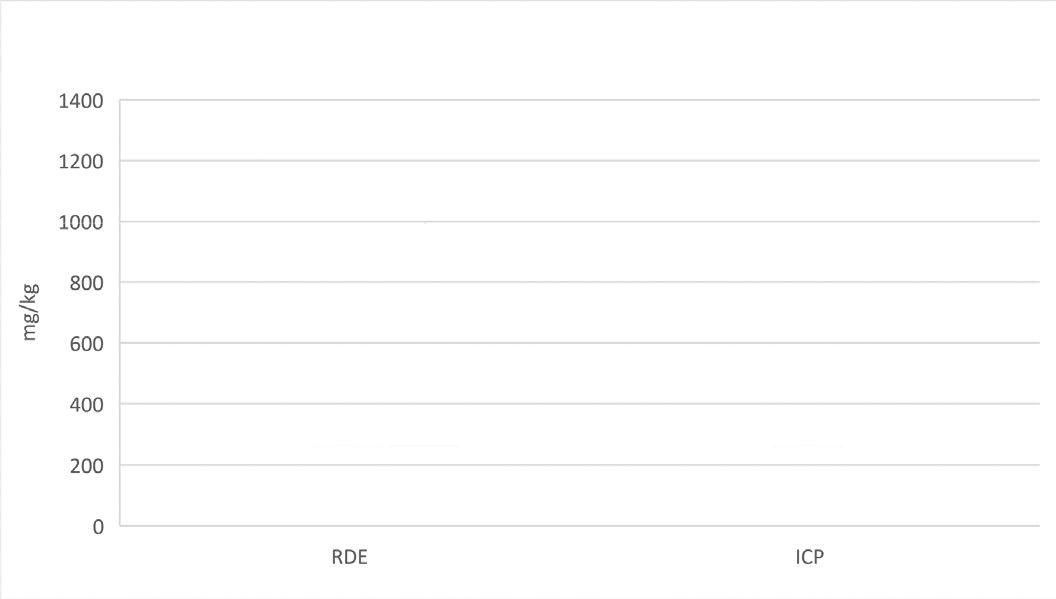Click the RDE category axis label
The height and width of the screenshot is (599, 1056).
pos(349,558)
